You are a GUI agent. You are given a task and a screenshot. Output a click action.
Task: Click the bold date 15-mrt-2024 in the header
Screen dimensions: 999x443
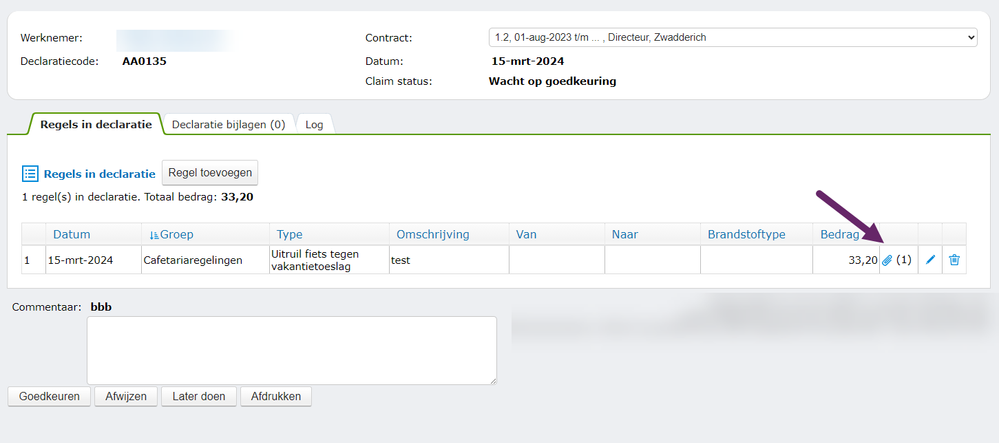click(528, 62)
